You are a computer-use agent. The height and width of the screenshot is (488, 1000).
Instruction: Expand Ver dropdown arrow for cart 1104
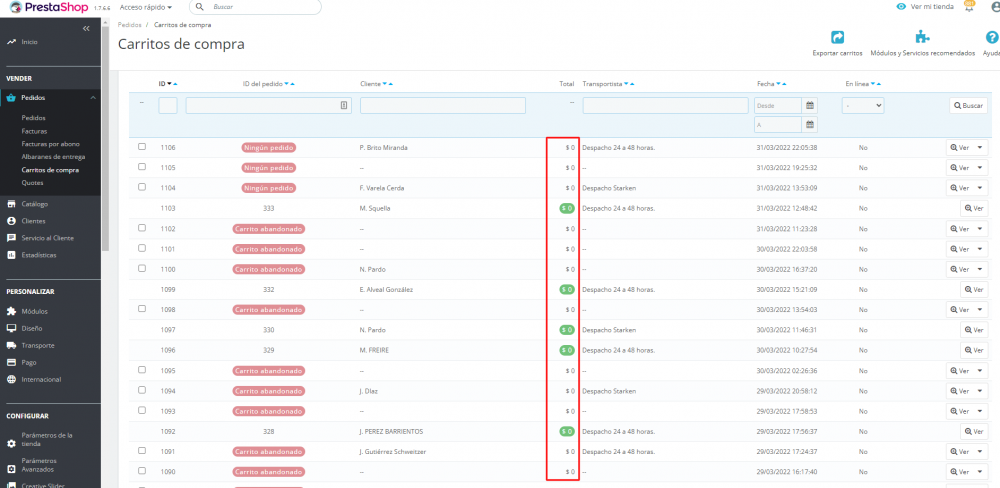coord(981,188)
